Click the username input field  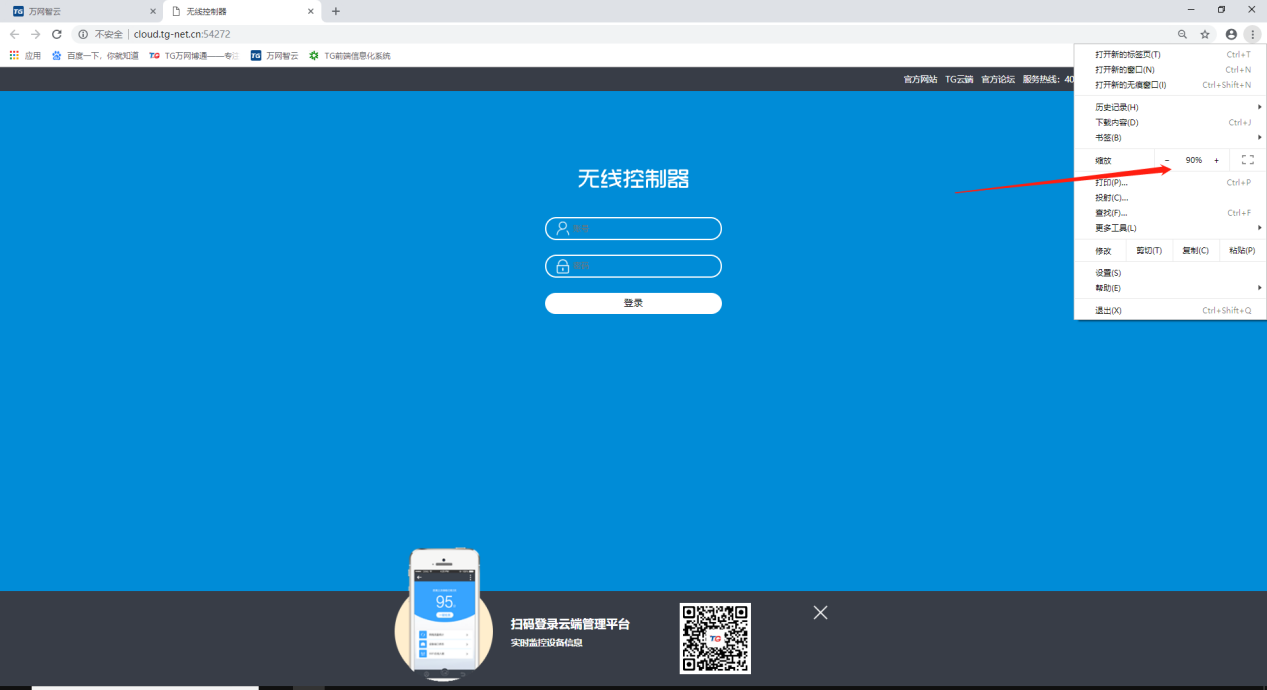coord(633,228)
